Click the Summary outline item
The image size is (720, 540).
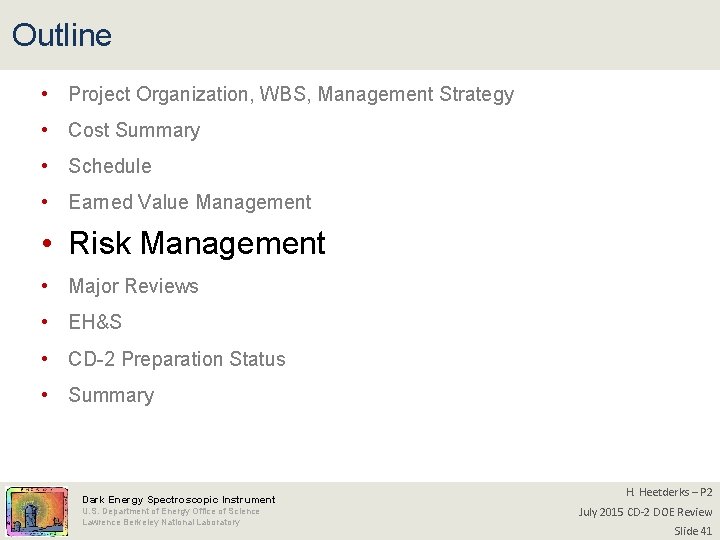(111, 396)
